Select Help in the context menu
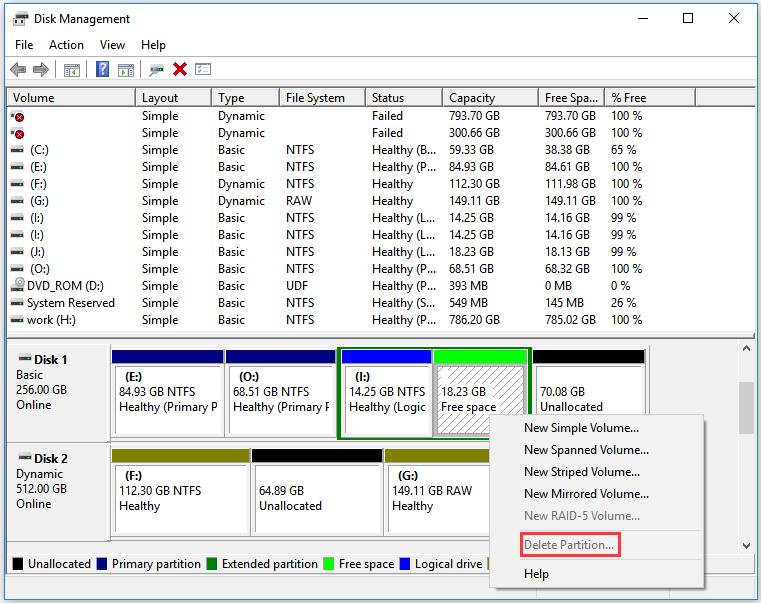 click(596, 573)
